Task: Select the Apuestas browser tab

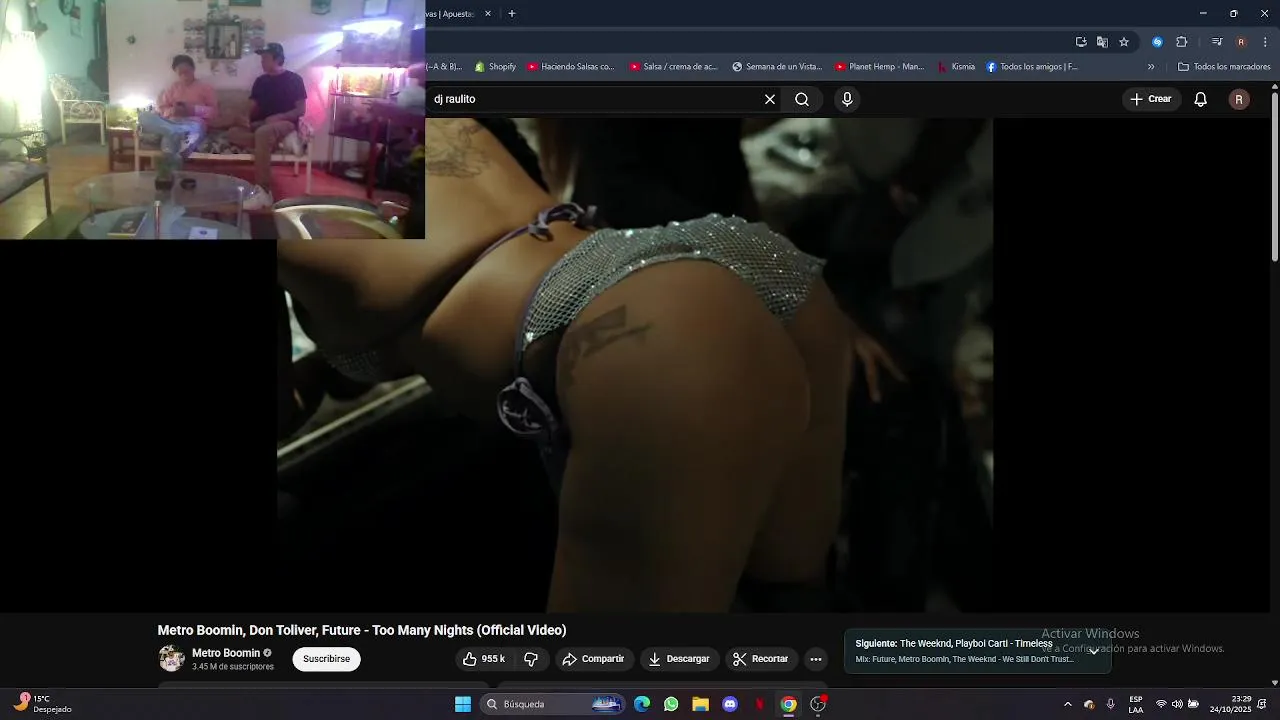Action: pos(450,14)
